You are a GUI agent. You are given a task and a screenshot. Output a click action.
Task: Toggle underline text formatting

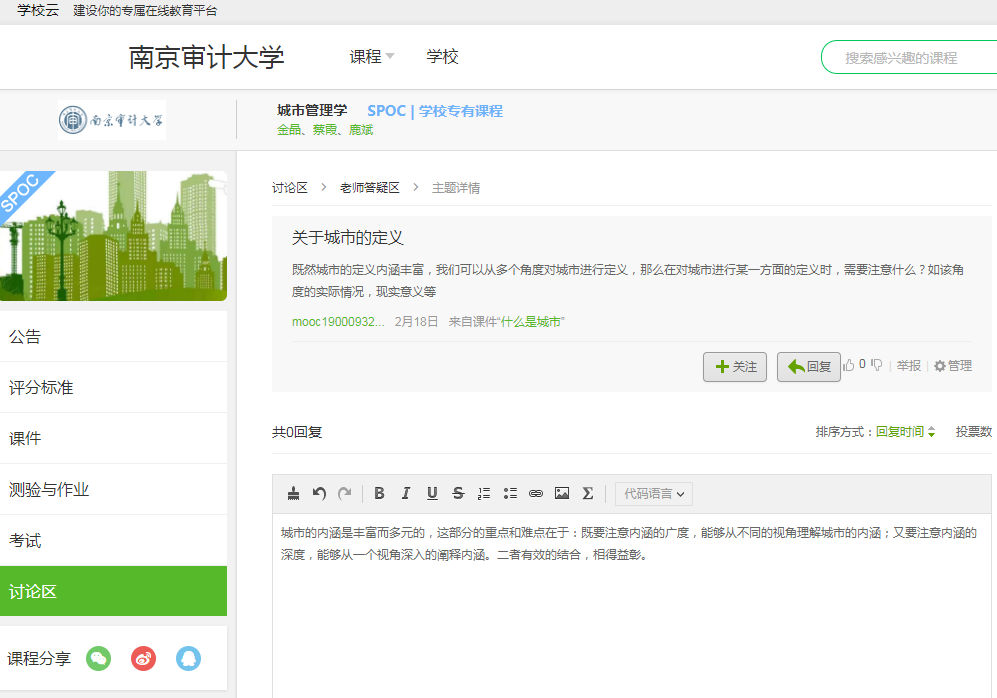coord(432,493)
